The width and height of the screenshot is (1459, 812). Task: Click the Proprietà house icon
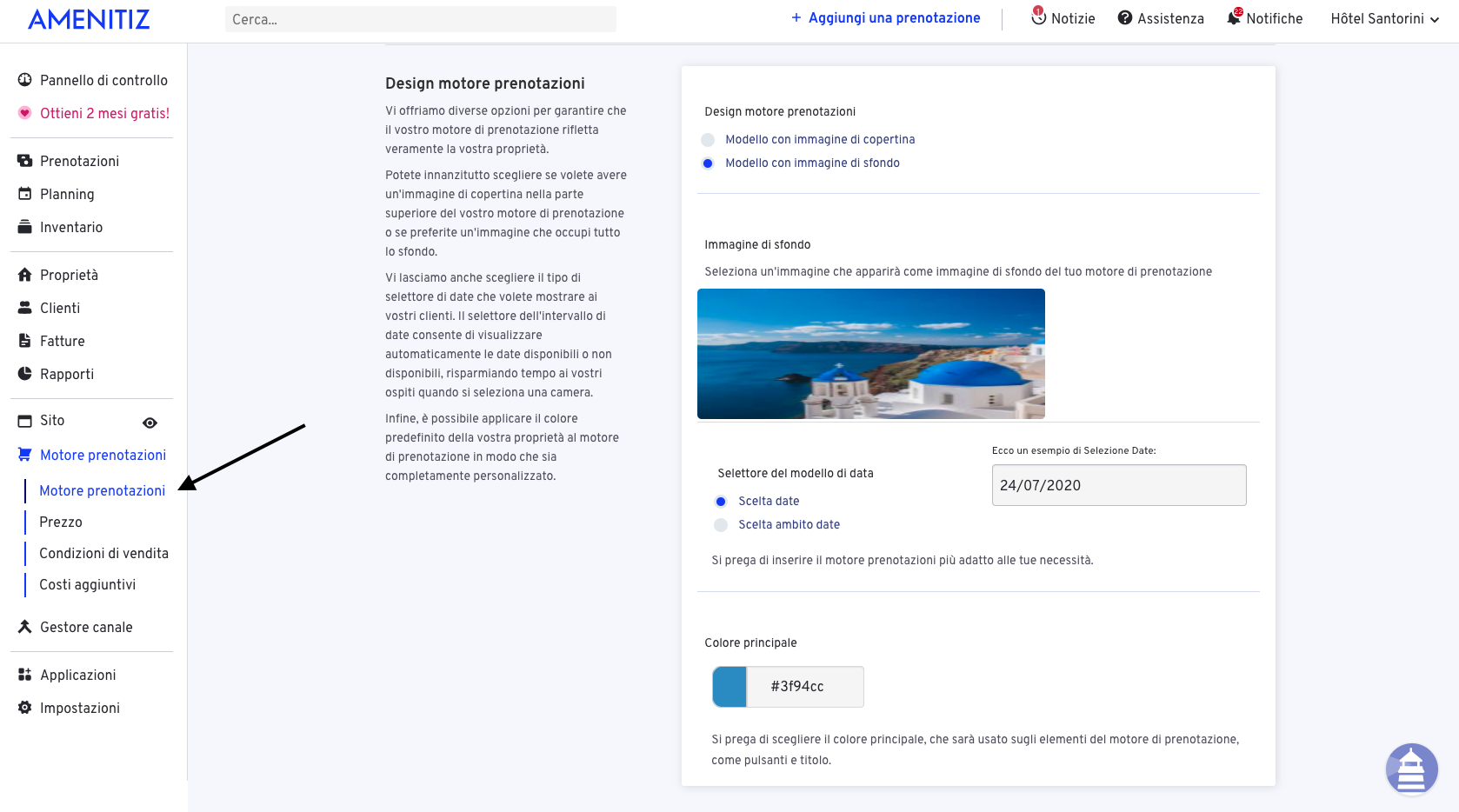point(25,275)
